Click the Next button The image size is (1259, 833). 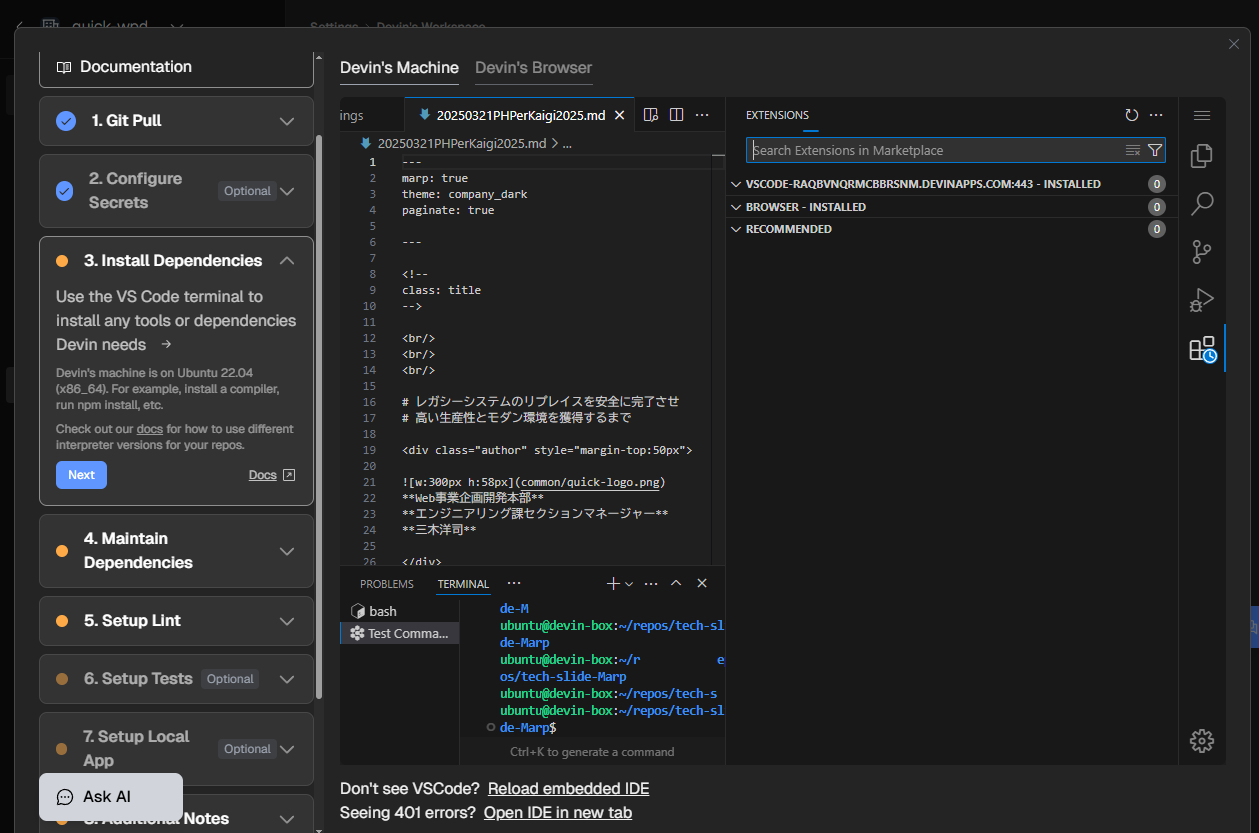tap(81, 475)
